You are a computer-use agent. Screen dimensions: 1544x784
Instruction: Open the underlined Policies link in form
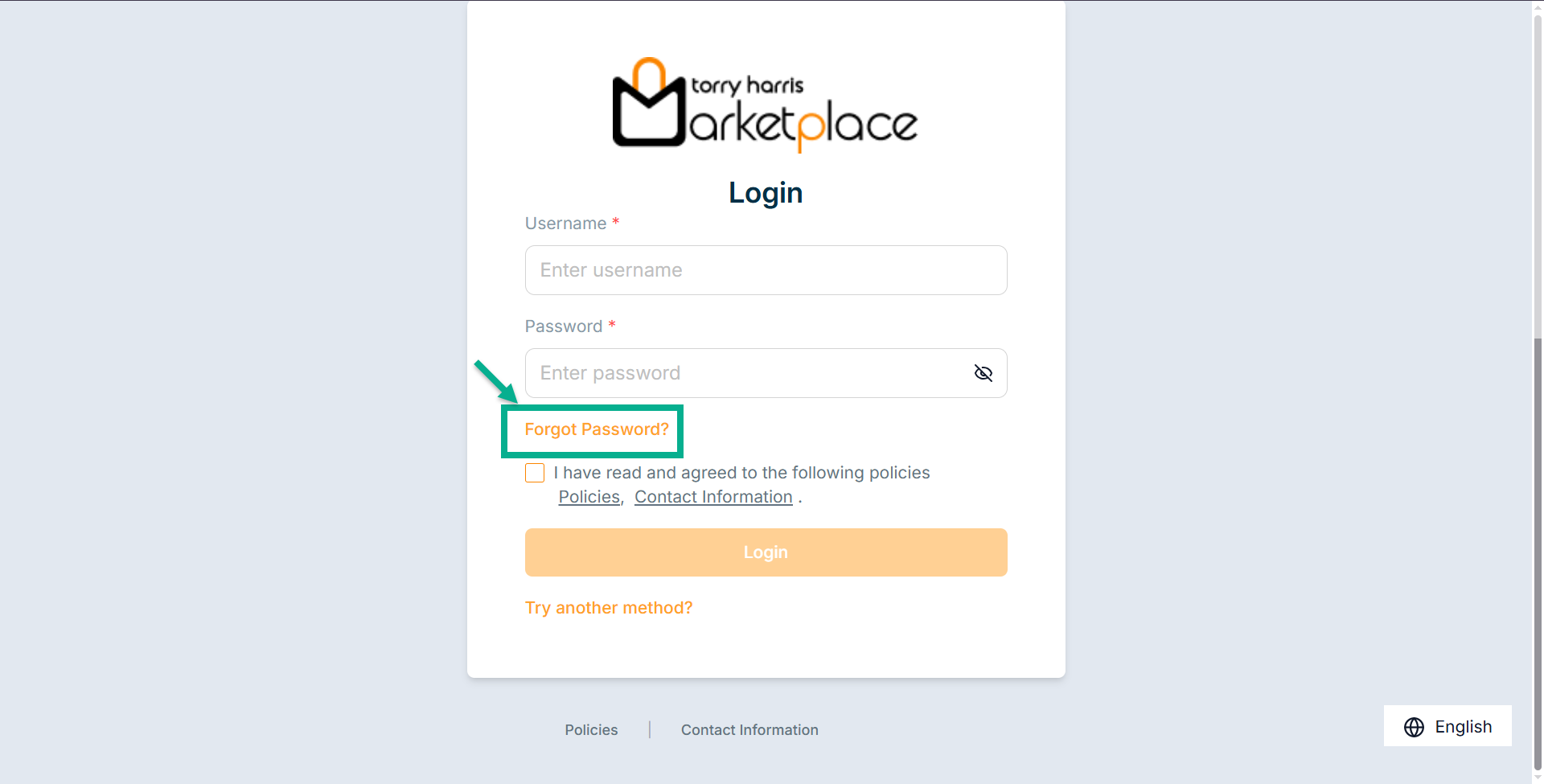coord(589,497)
